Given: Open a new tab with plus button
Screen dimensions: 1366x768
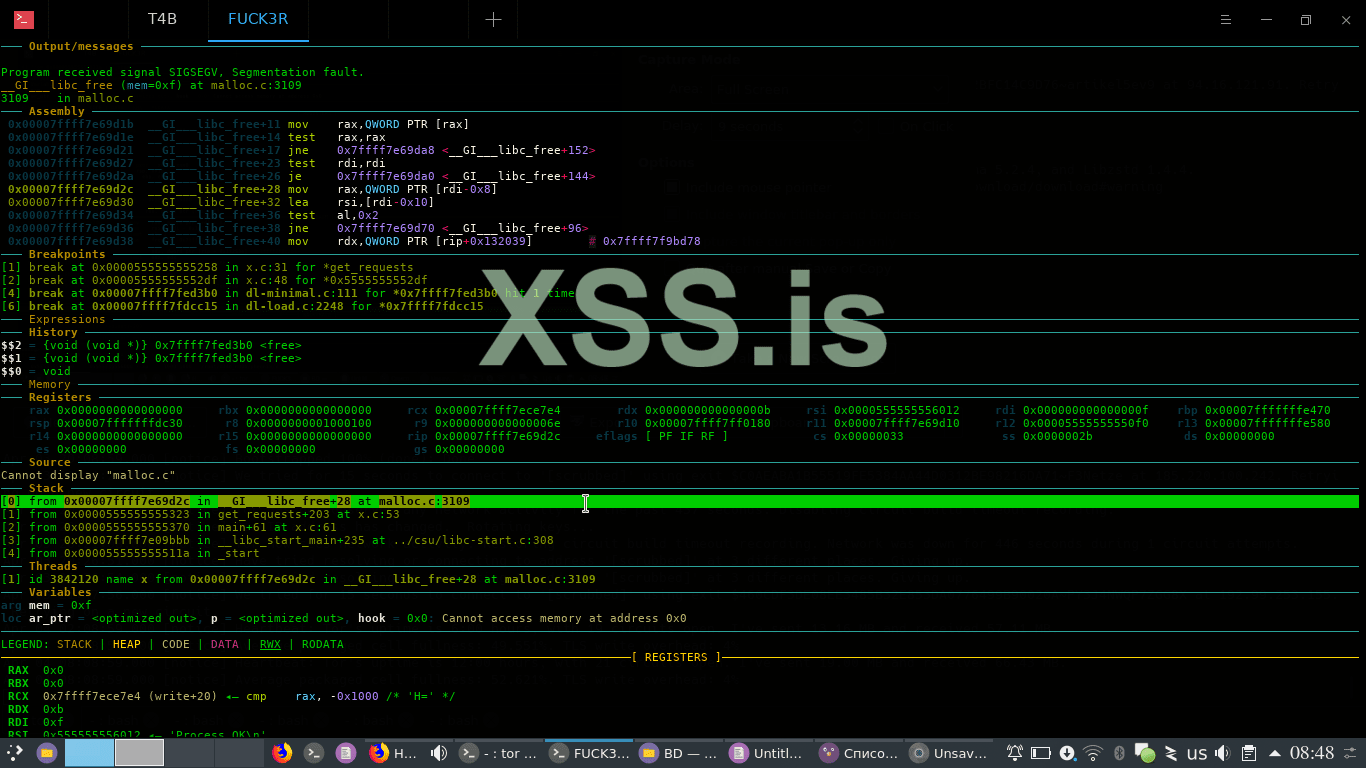Looking at the screenshot, I should [493, 20].
